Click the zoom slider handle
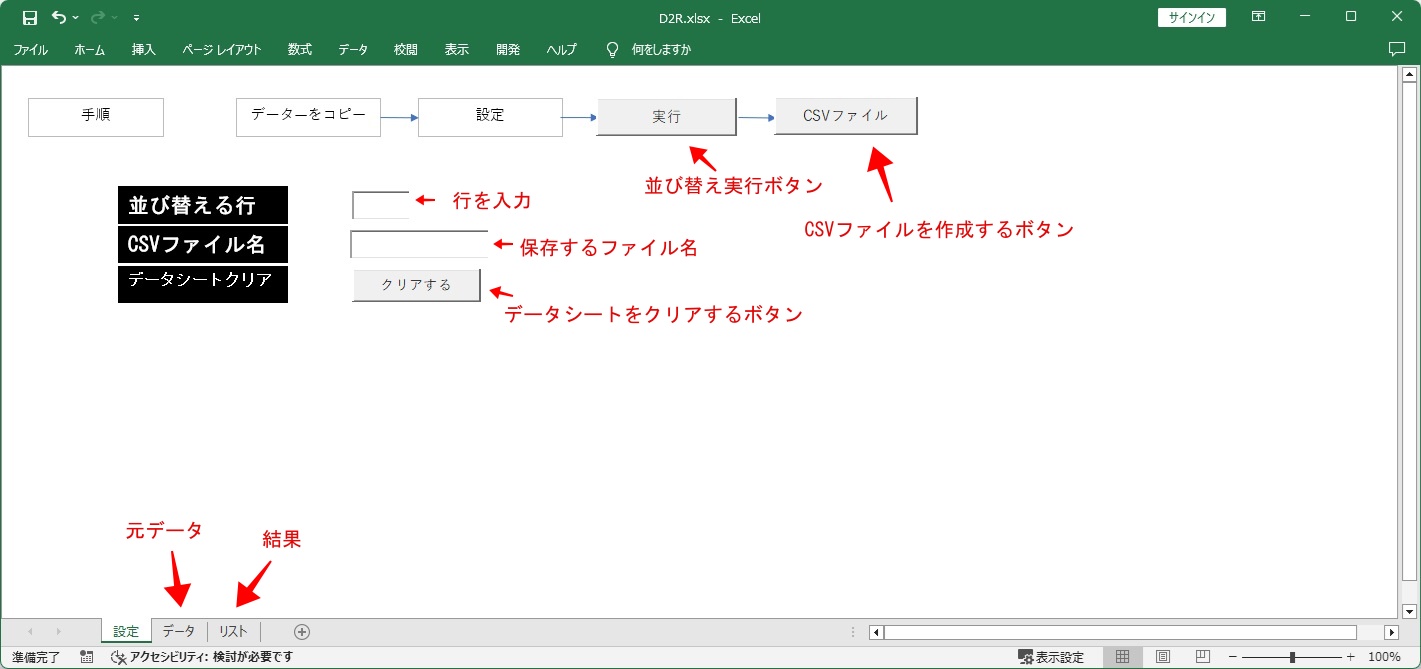1421x669 pixels. tap(1293, 657)
